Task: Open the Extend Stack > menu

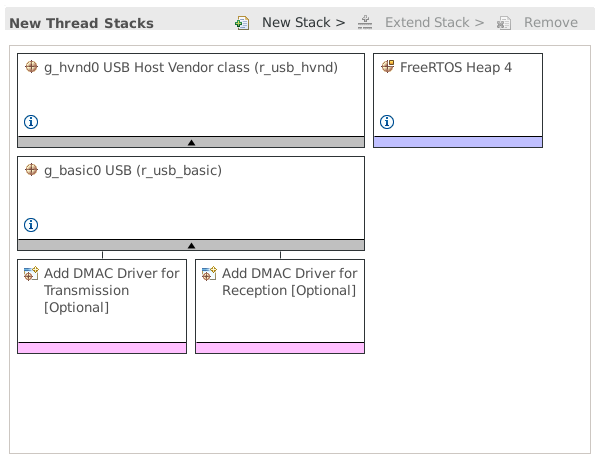Action: coord(434,22)
